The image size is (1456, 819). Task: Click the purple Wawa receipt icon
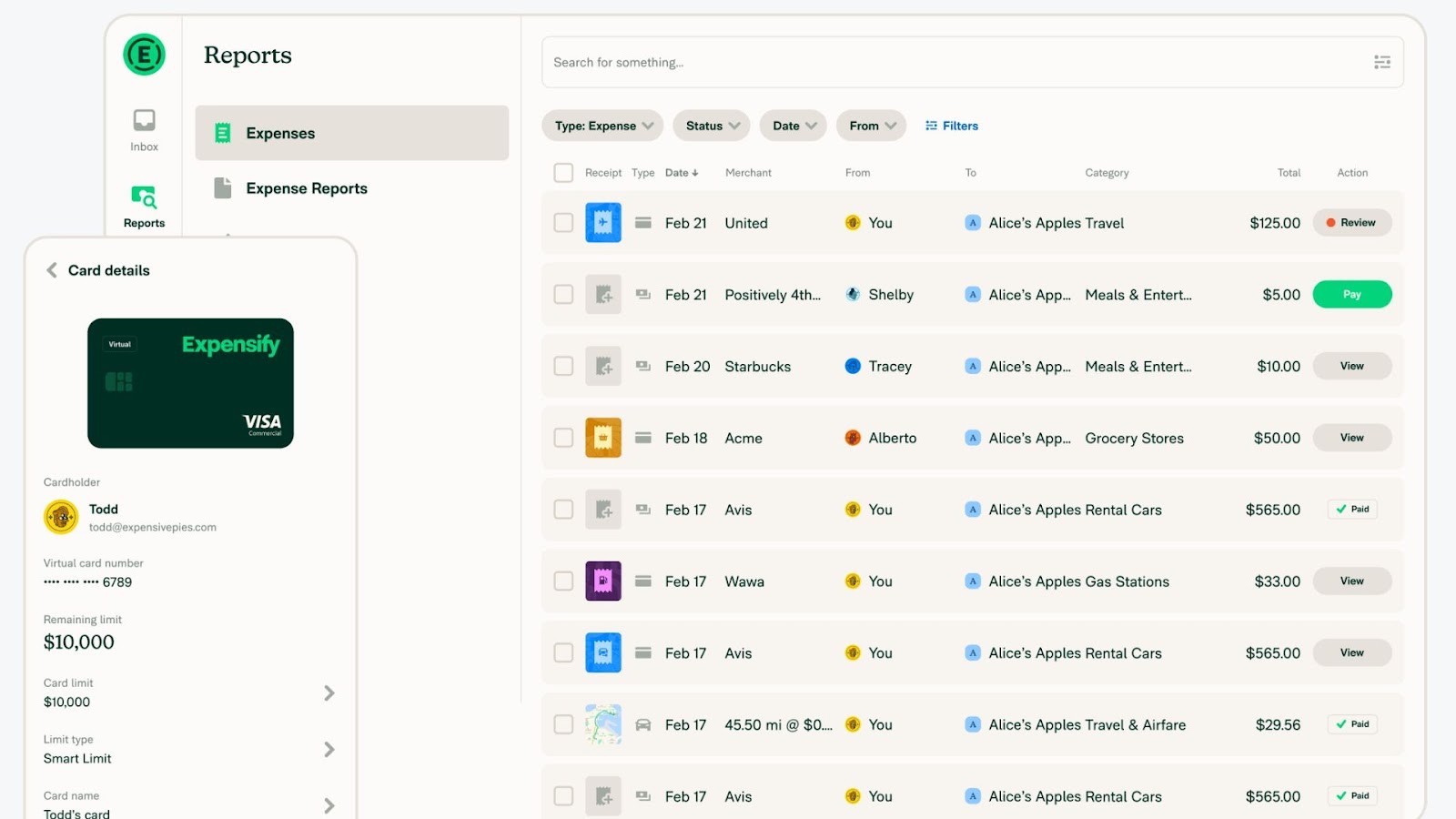pos(602,581)
